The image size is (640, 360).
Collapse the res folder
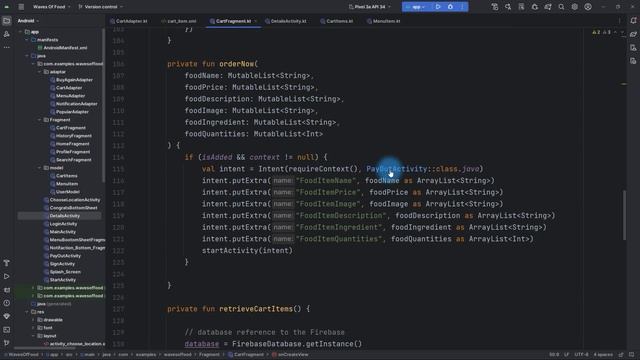point(27,312)
